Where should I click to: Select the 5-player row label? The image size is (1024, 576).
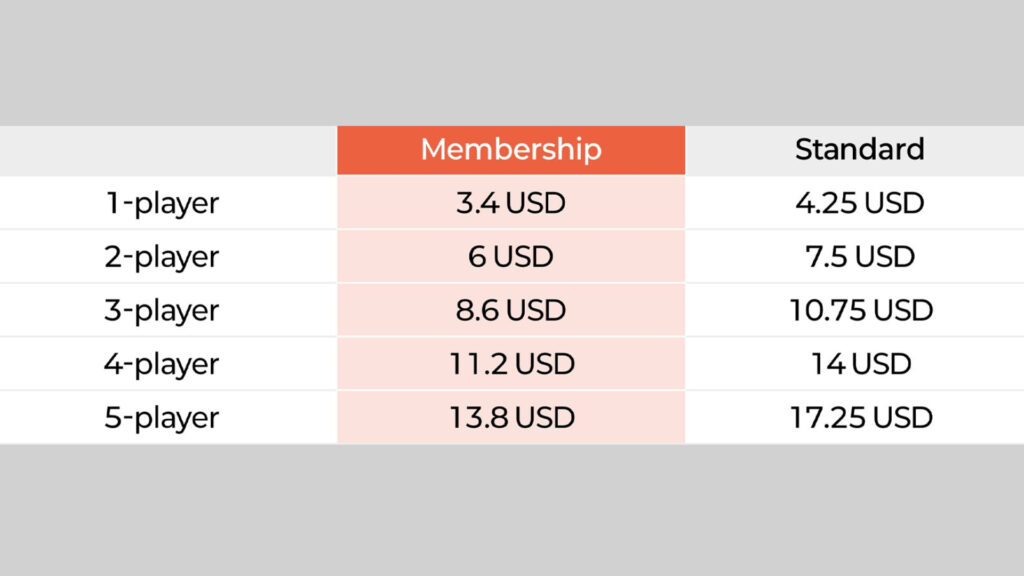coord(161,417)
